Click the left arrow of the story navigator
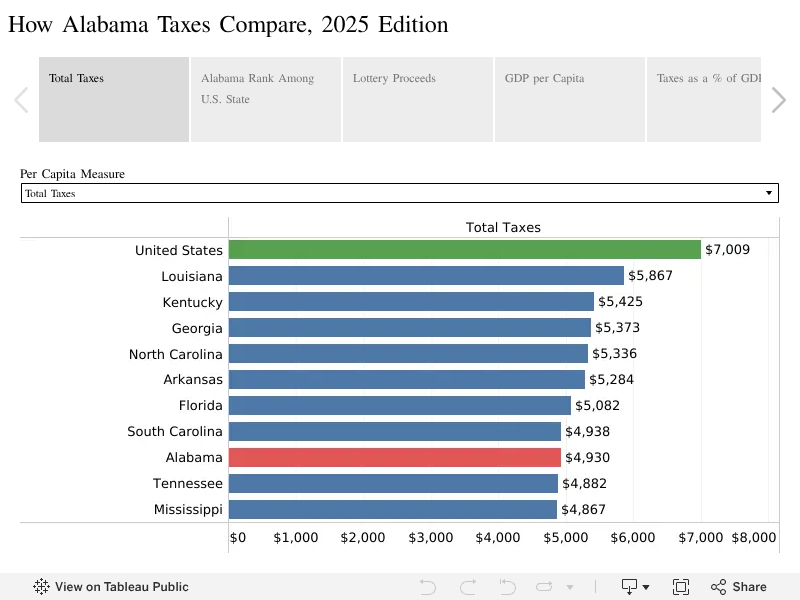This screenshot has width=800, height=600. point(21,99)
